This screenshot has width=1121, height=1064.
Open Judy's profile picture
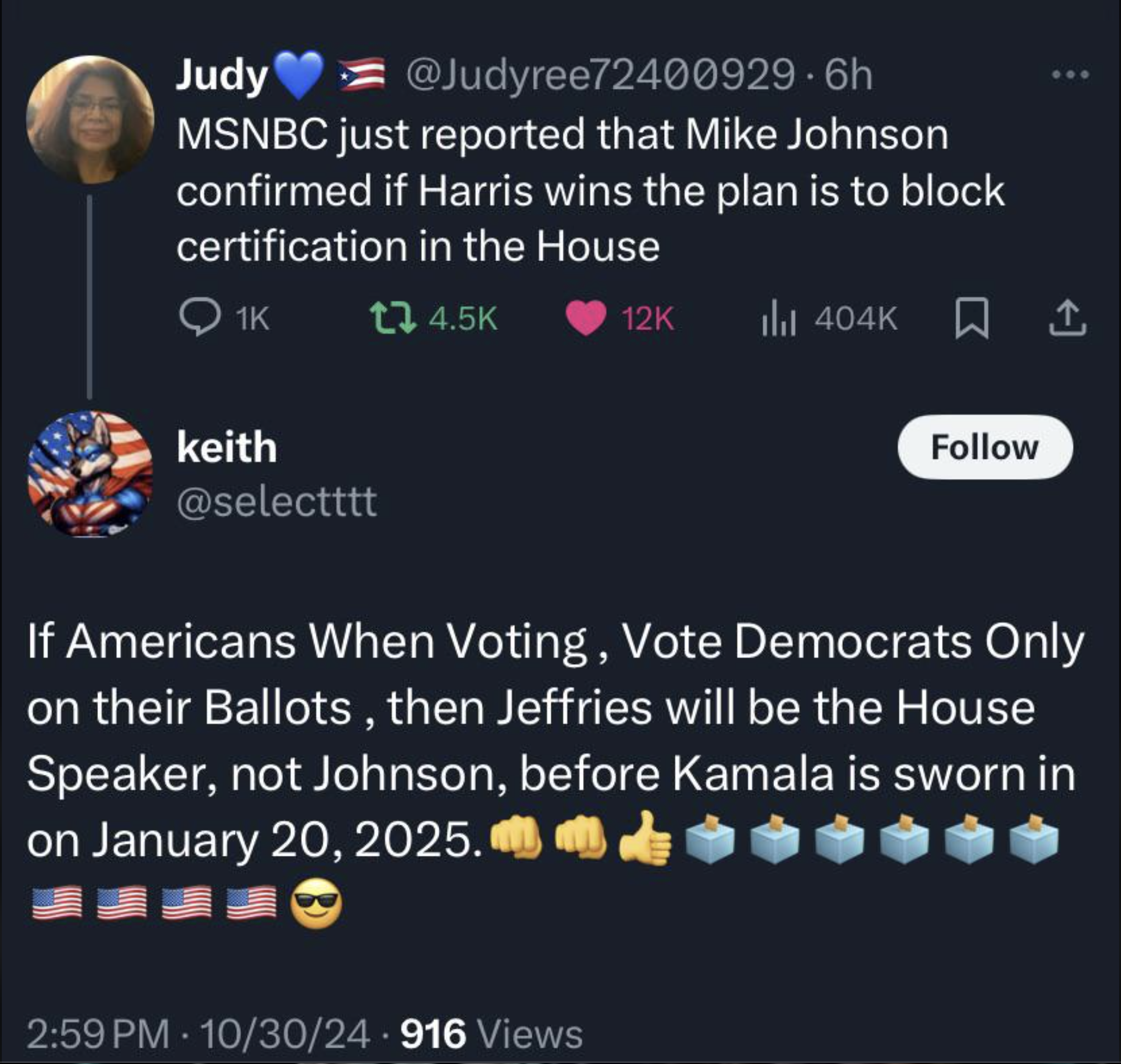[x=89, y=119]
